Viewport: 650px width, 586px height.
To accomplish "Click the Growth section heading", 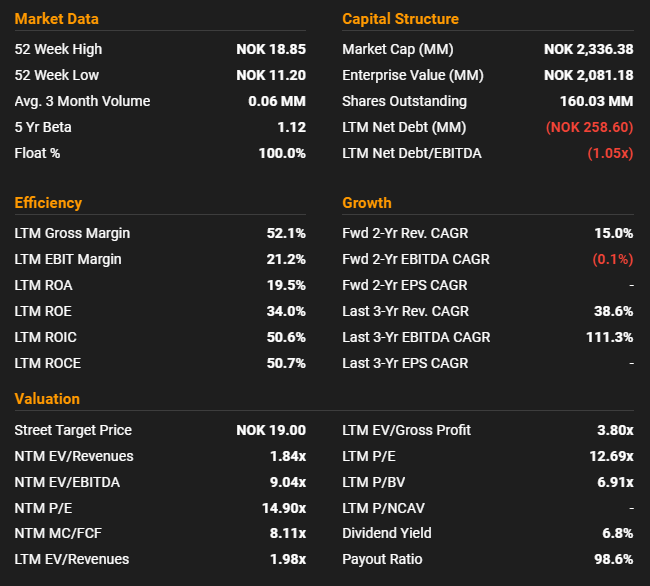I will (x=367, y=203).
